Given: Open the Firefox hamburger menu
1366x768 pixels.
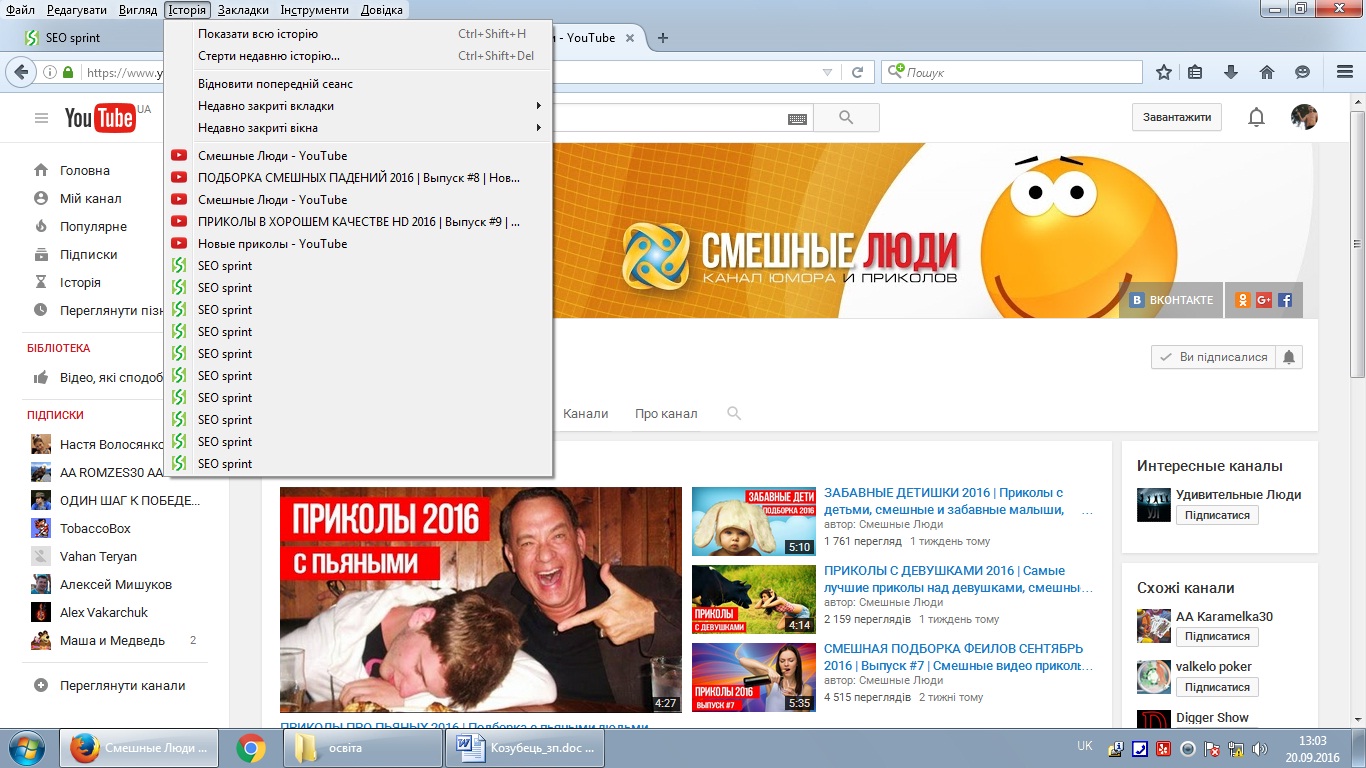Looking at the screenshot, I should 1345,72.
